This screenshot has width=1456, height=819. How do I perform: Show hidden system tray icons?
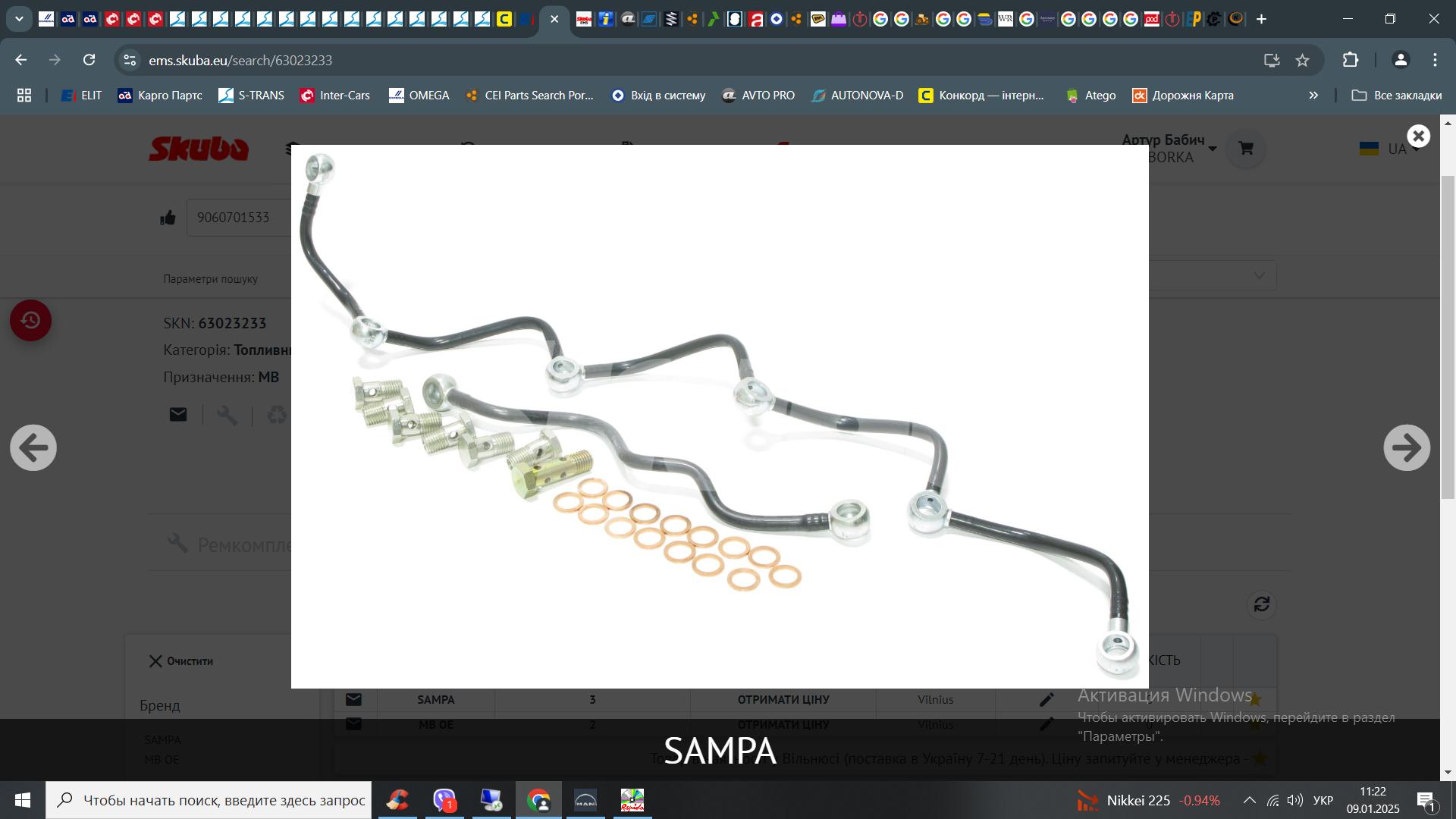coord(1249,800)
